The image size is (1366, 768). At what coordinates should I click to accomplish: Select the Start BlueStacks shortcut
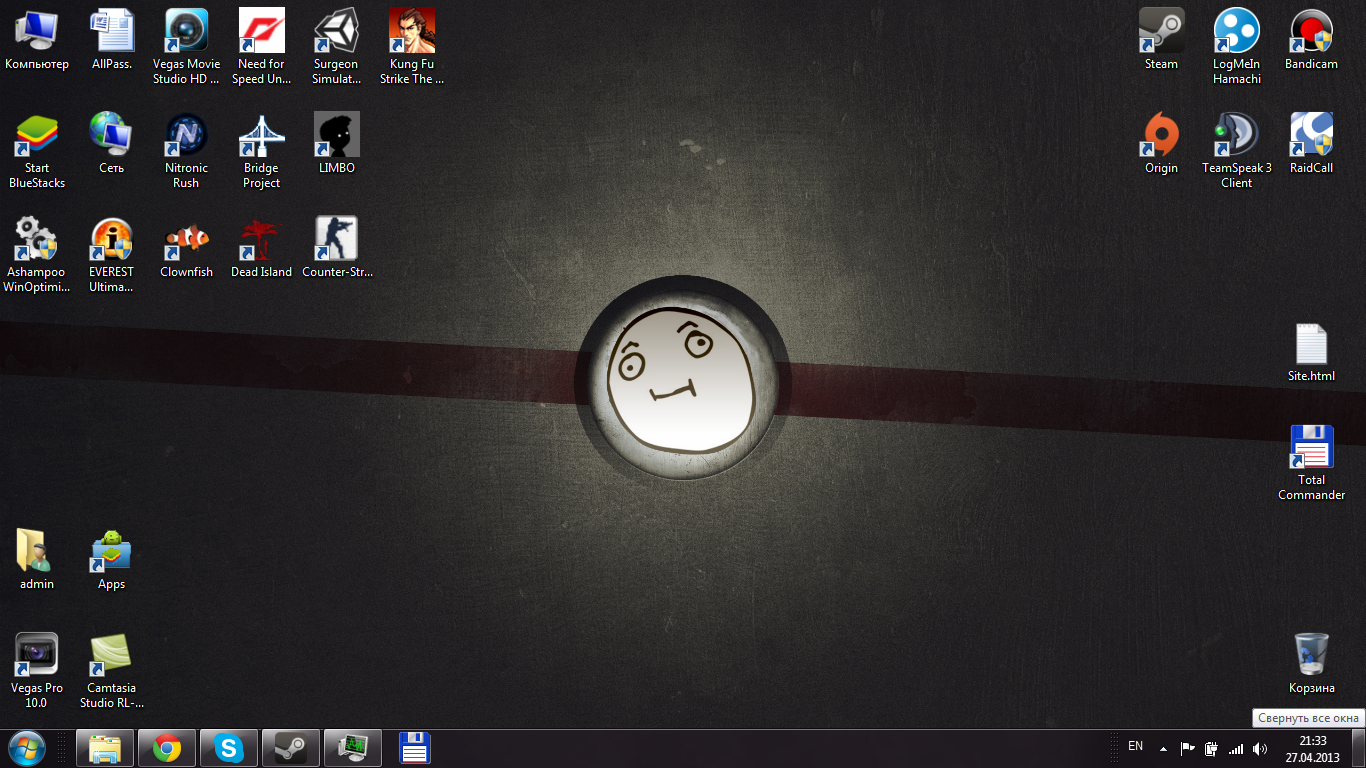(x=37, y=150)
